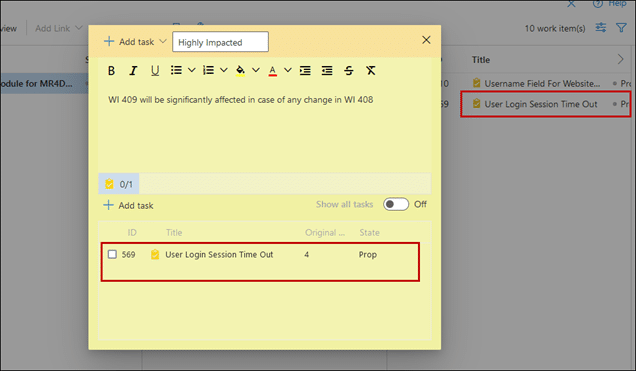Screen dimensions: 636x371
Task: Click the note text about WI 409
Action: pyautogui.click(x=241, y=100)
